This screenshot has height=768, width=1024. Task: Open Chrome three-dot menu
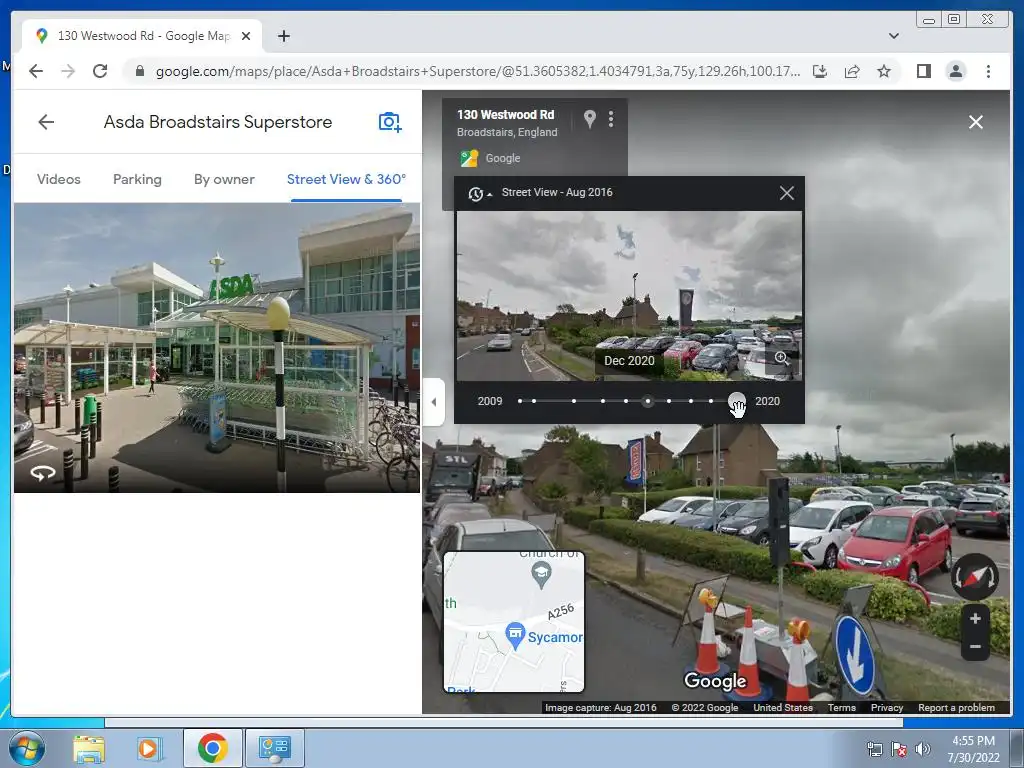tap(988, 71)
